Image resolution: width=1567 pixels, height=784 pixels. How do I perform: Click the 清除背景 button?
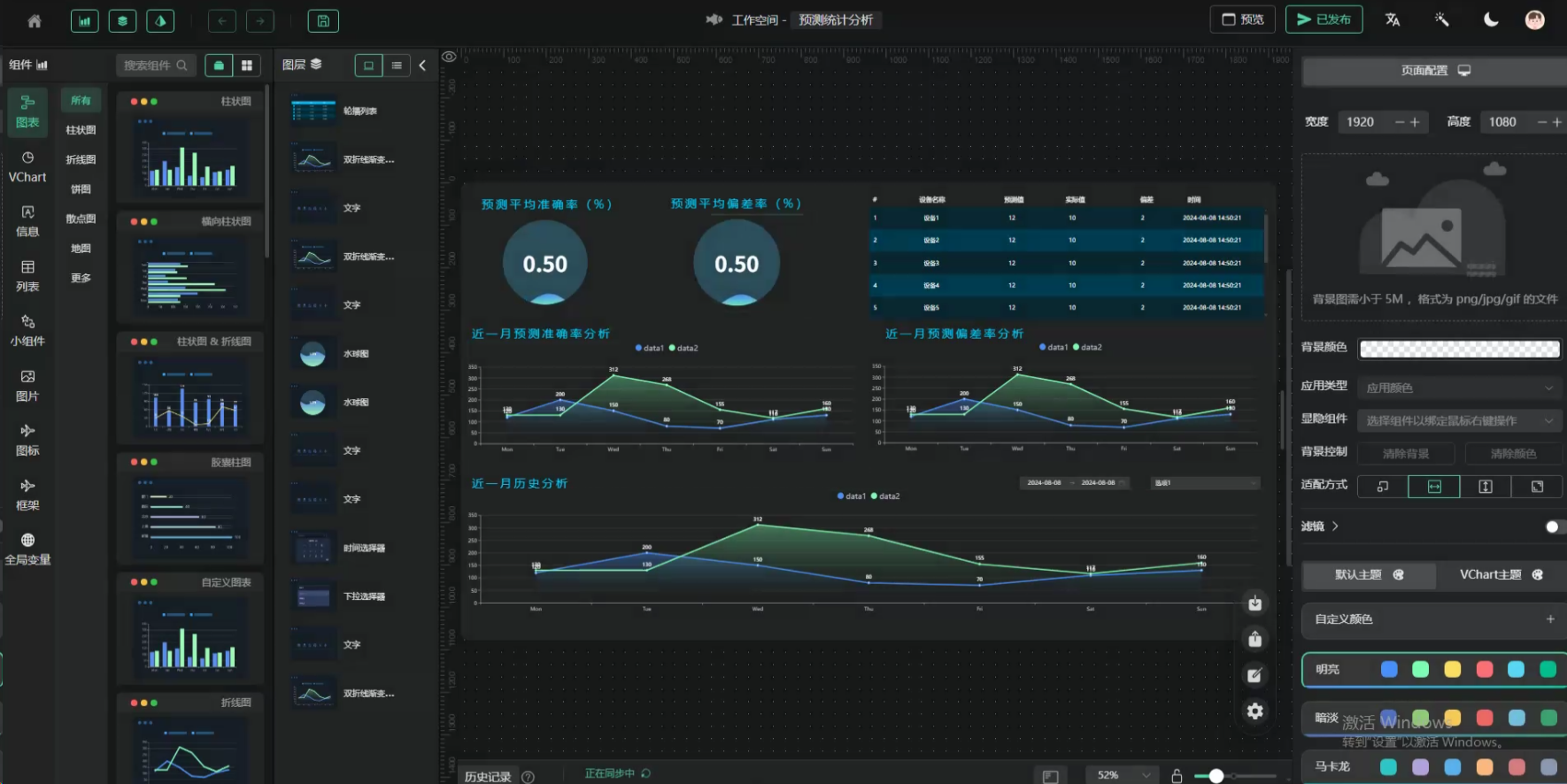point(1406,453)
